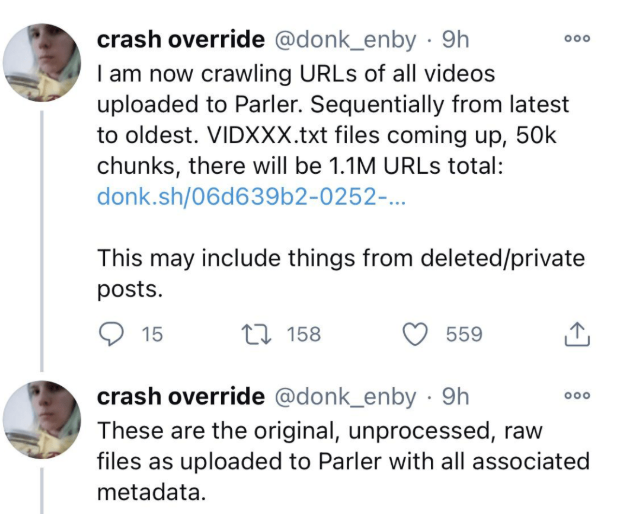Image resolution: width=625 pixels, height=514 pixels.
Task: Like the first tweet with heart icon
Action: (x=414, y=335)
